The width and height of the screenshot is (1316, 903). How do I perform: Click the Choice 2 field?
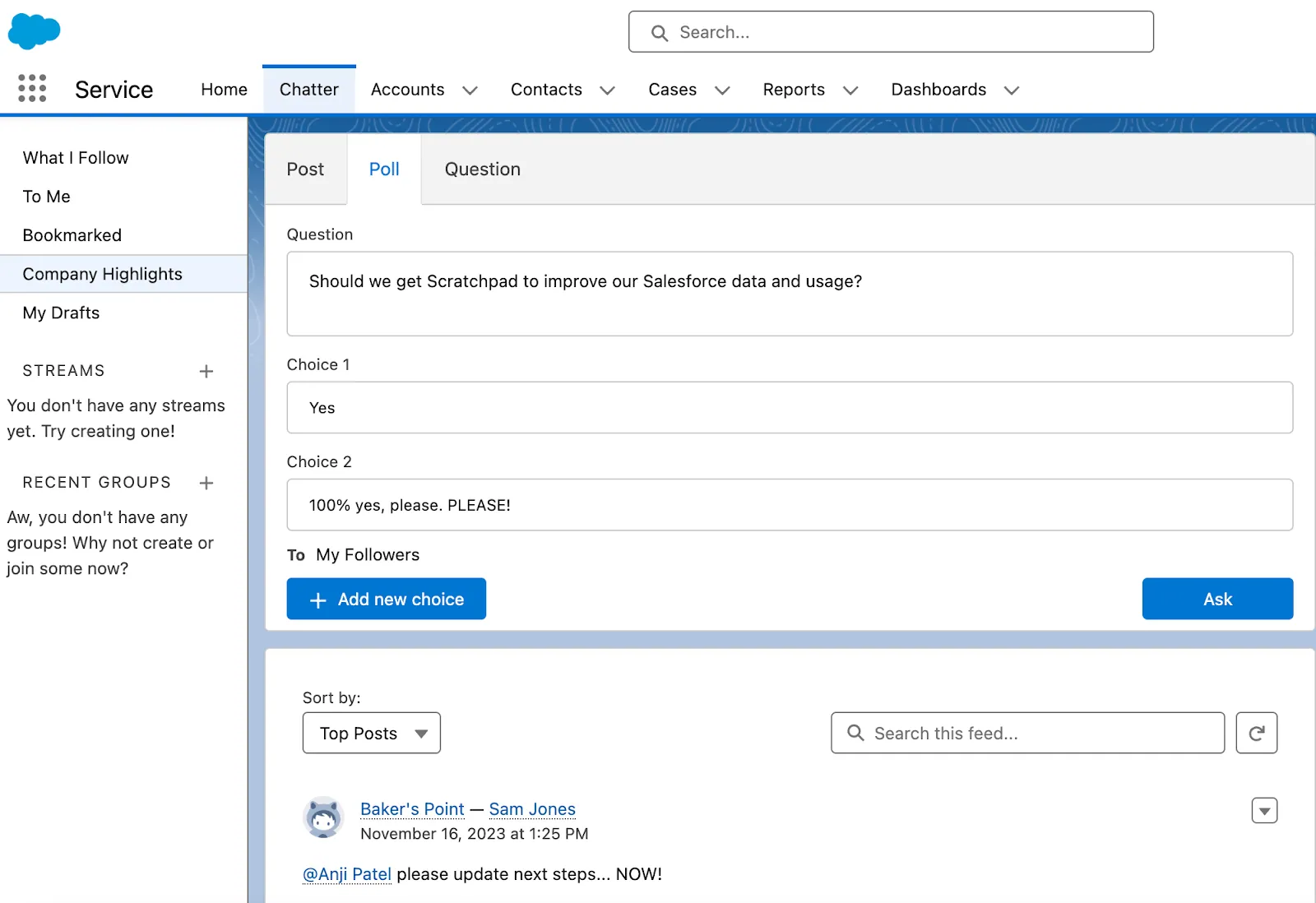790,505
